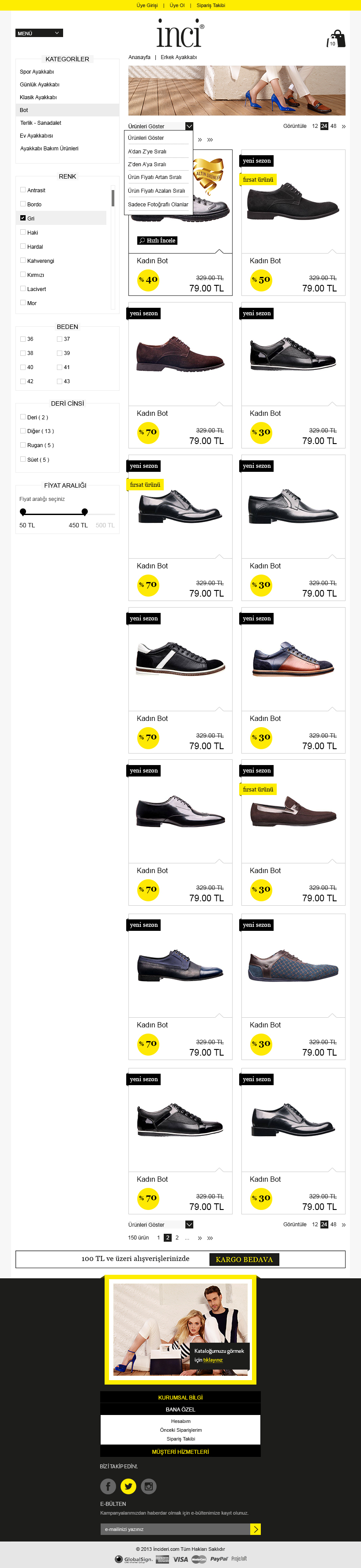
Task: Click the right handle of price slider
Action: [x=85, y=512]
